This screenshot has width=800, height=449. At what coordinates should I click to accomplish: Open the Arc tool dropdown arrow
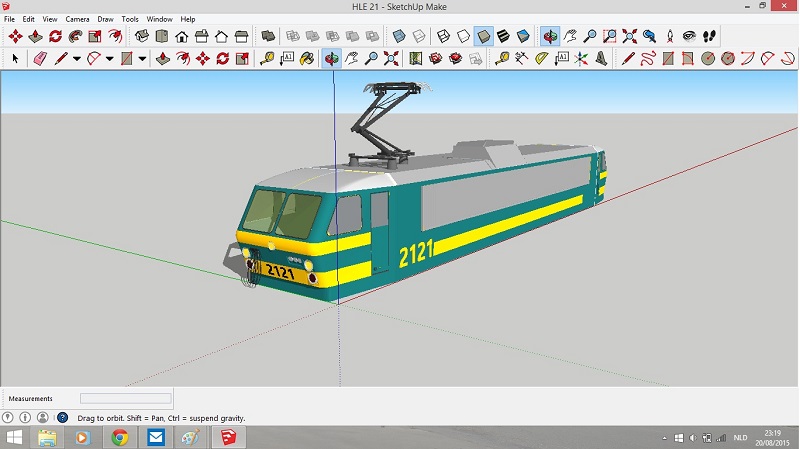[109, 59]
